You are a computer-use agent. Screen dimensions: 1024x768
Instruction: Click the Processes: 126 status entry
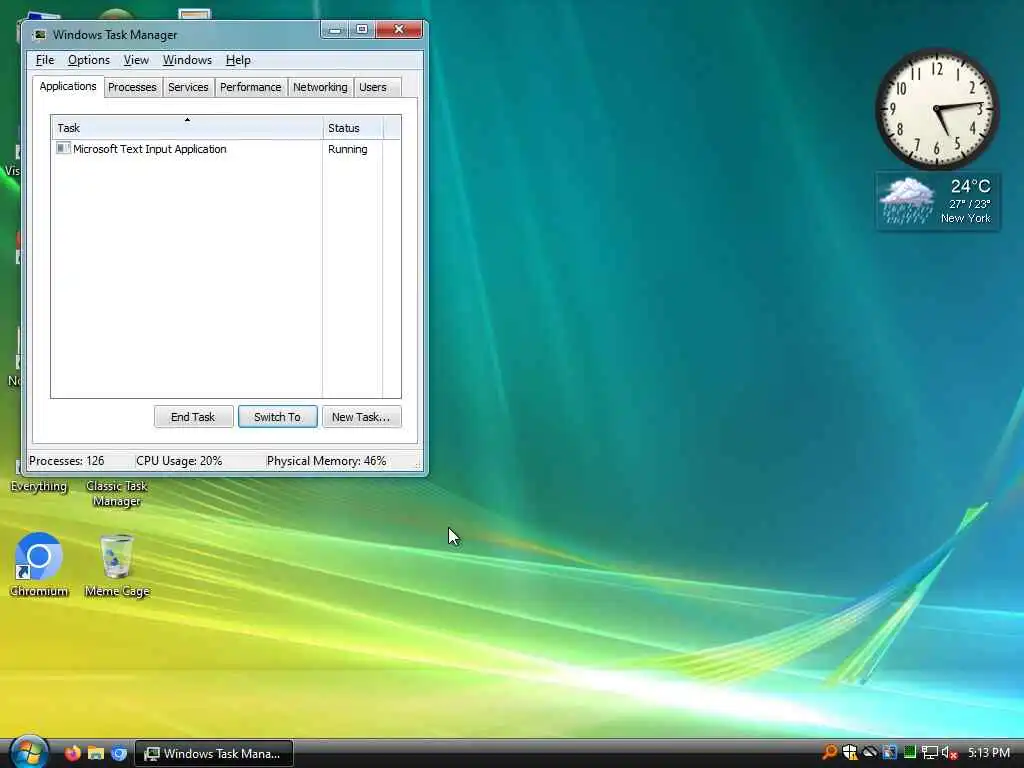click(x=67, y=460)
